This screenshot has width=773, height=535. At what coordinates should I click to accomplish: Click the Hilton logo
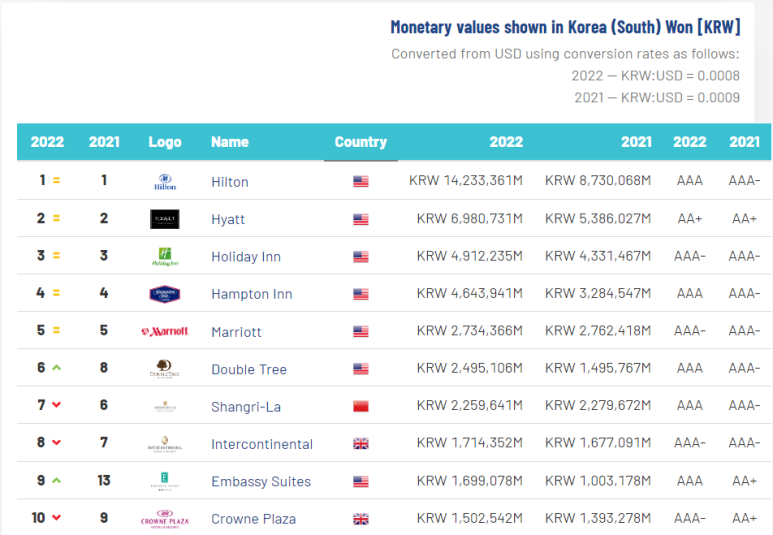pyautogui.click(x=165, y=182)
